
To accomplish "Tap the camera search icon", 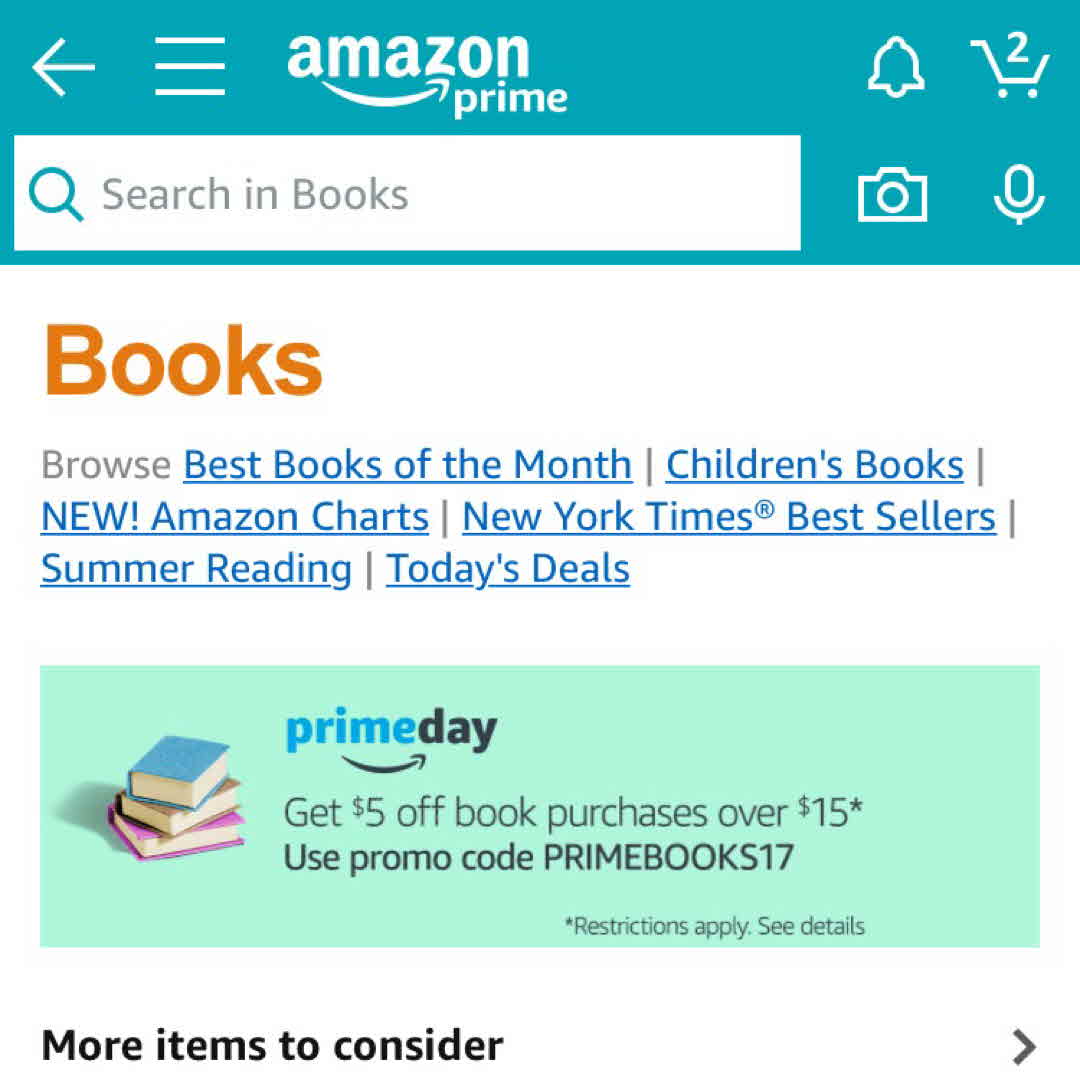I will click(892, 194).
